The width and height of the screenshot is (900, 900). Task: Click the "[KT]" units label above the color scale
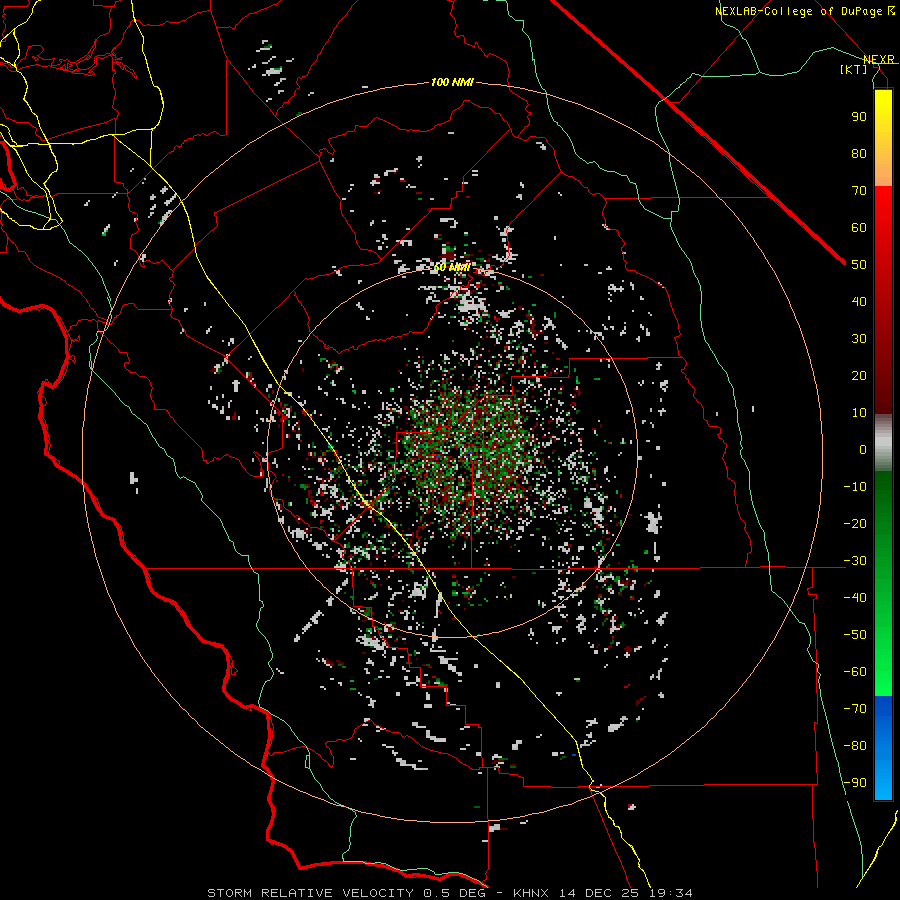point(854,69)
